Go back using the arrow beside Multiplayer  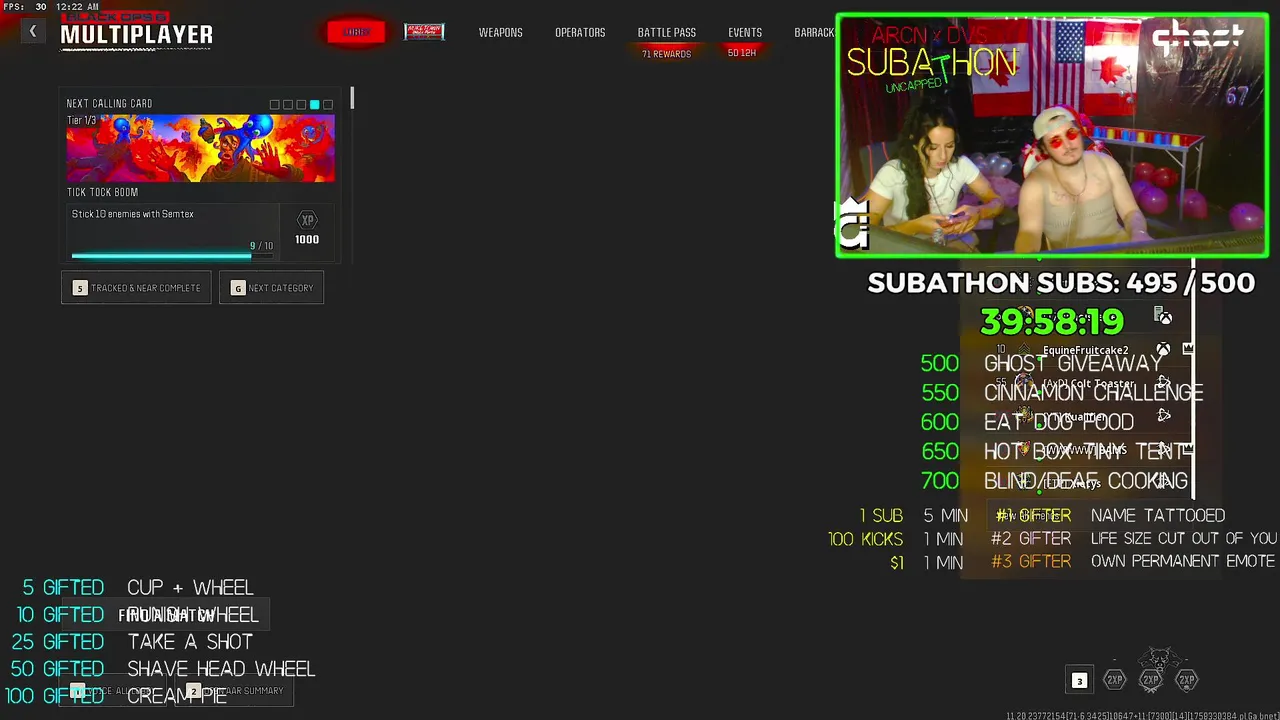pyautogui.click(x=33, y=32)
